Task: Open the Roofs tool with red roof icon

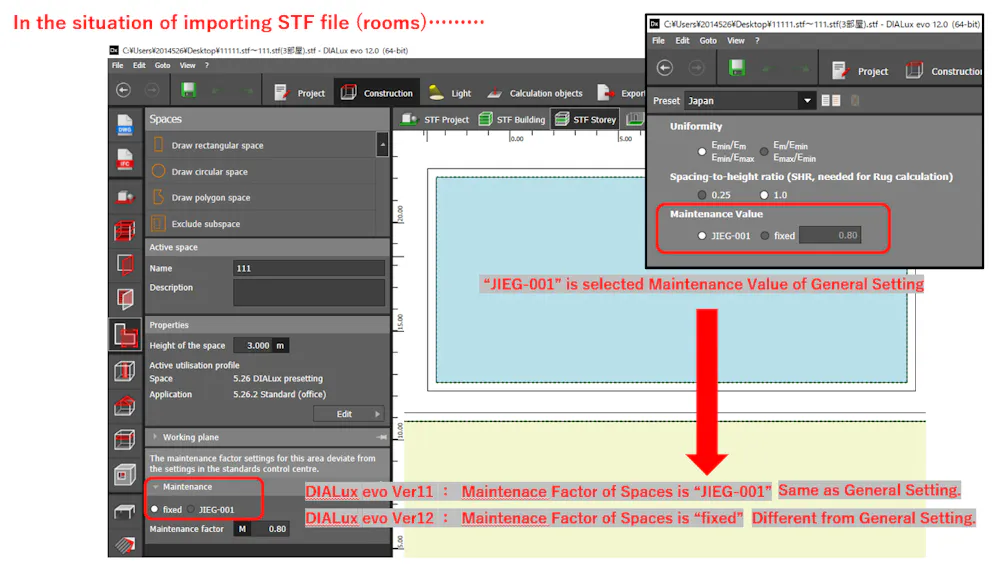Action: pyautogui.click(x=124, y=405)
